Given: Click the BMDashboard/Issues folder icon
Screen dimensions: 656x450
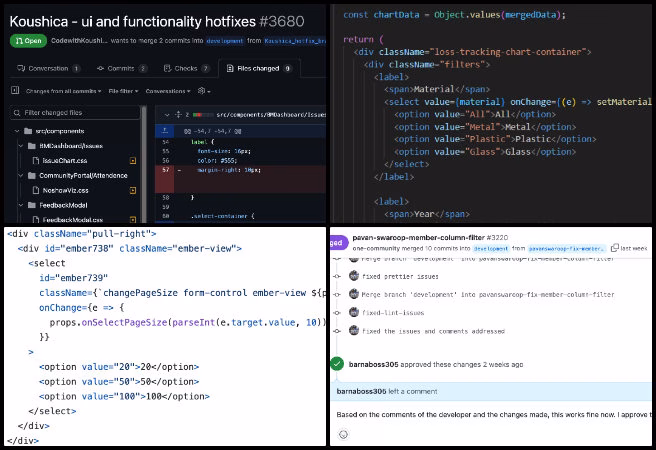Looking at the screenshot, I should pyautogui.click(x=32, y=146).
